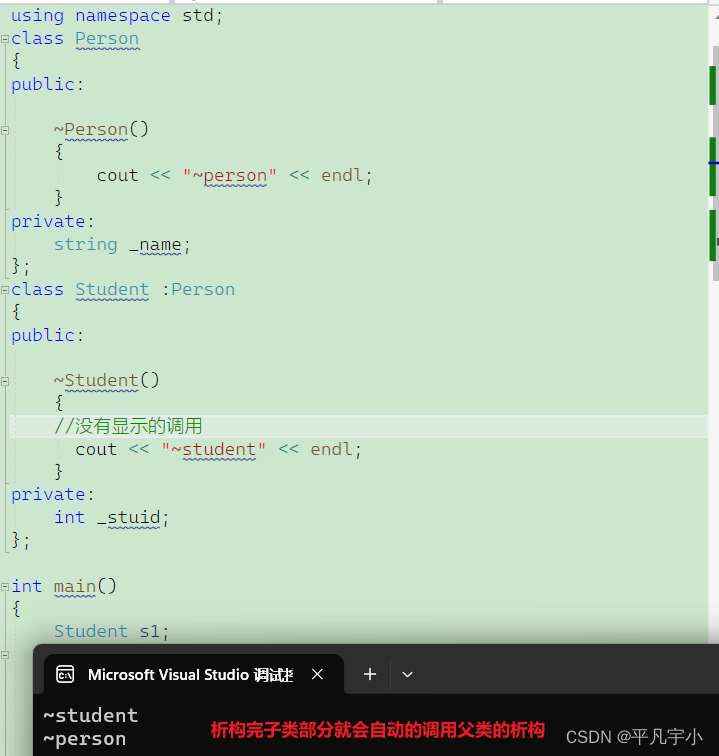Click the Student class name declaration
719x756 pixels.
pyautogui.click(x=112, y=289)
